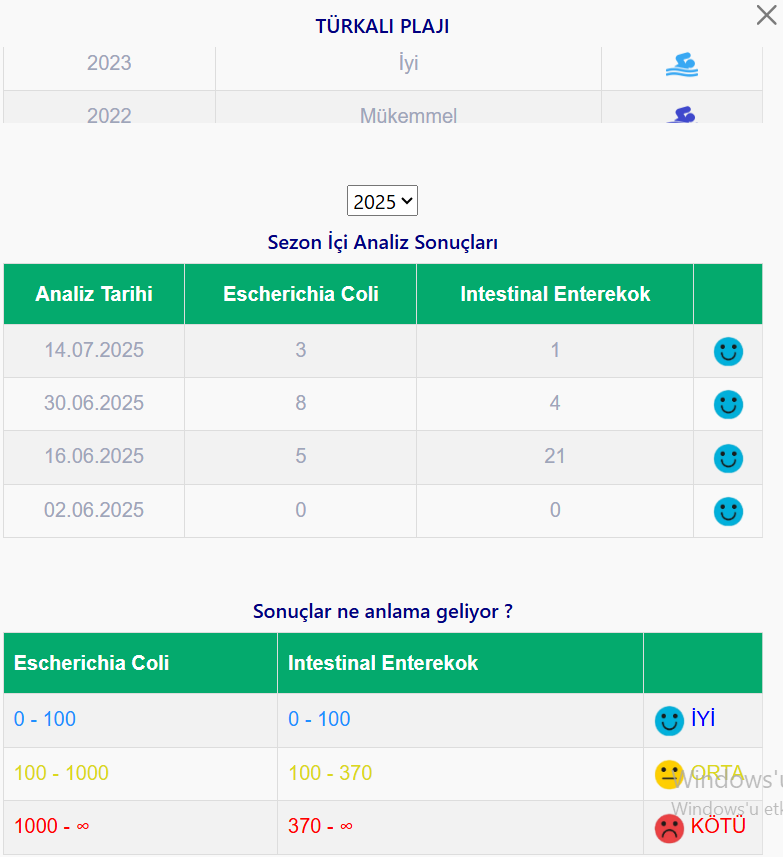Click the E. Coli range 100 - 1000
Screen dimensions: 783x857
[61, 773]
